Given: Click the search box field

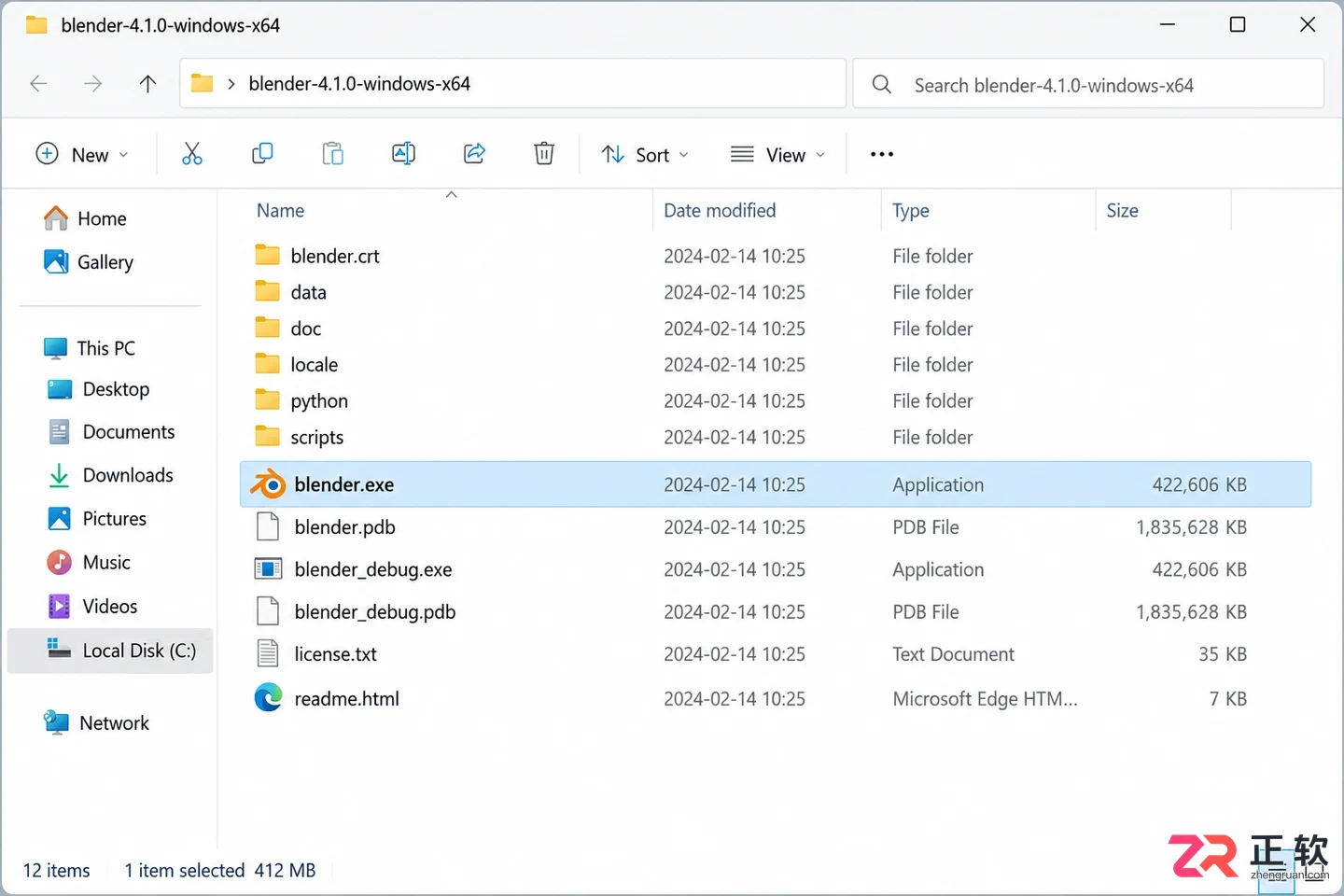Looking at the screenshot, I should point(1088,84).
